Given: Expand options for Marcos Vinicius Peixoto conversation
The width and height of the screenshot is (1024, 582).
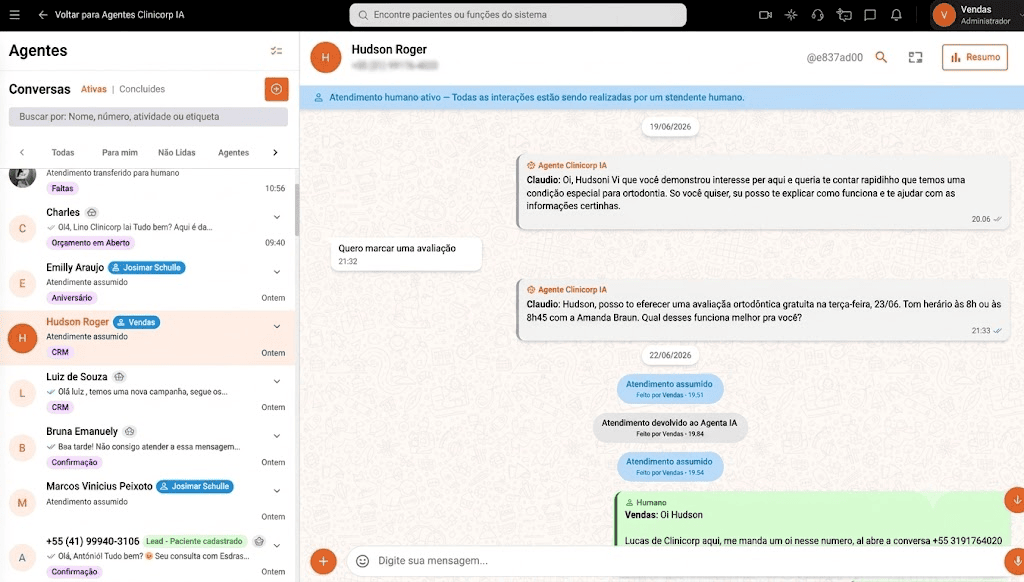Looking at the screenshot, I should click(x=277, y=491).
